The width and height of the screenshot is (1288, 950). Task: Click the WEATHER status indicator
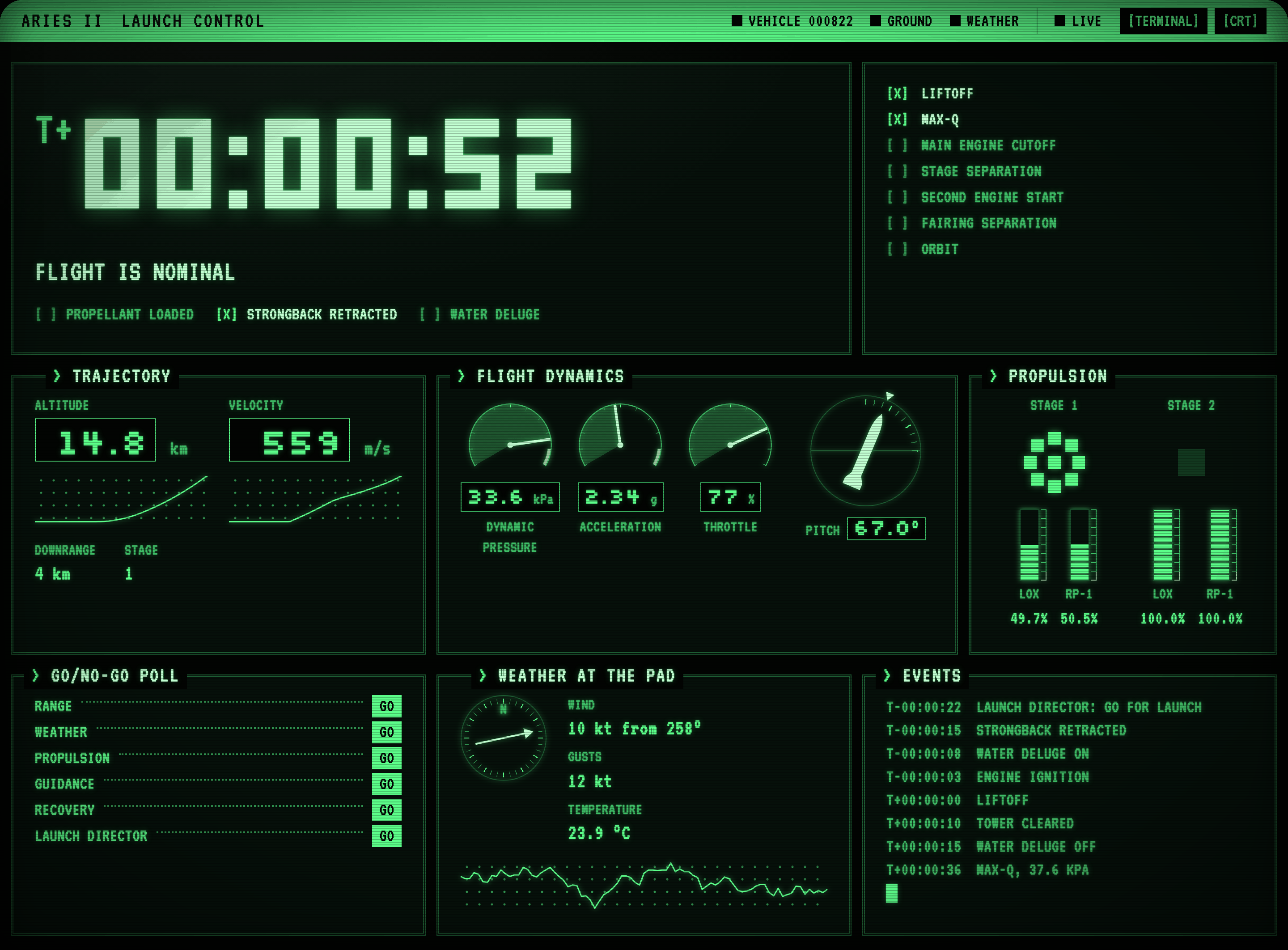tap(984, 21)
